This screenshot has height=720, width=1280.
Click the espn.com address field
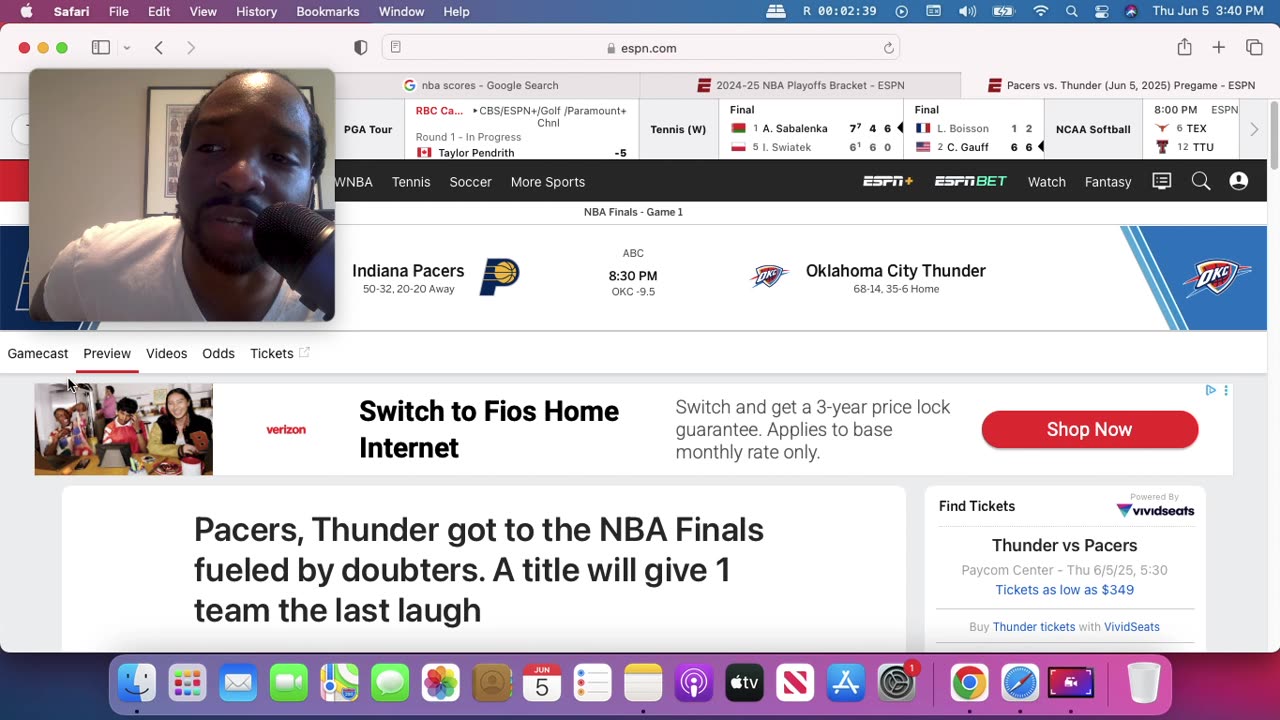pos(641,48)
